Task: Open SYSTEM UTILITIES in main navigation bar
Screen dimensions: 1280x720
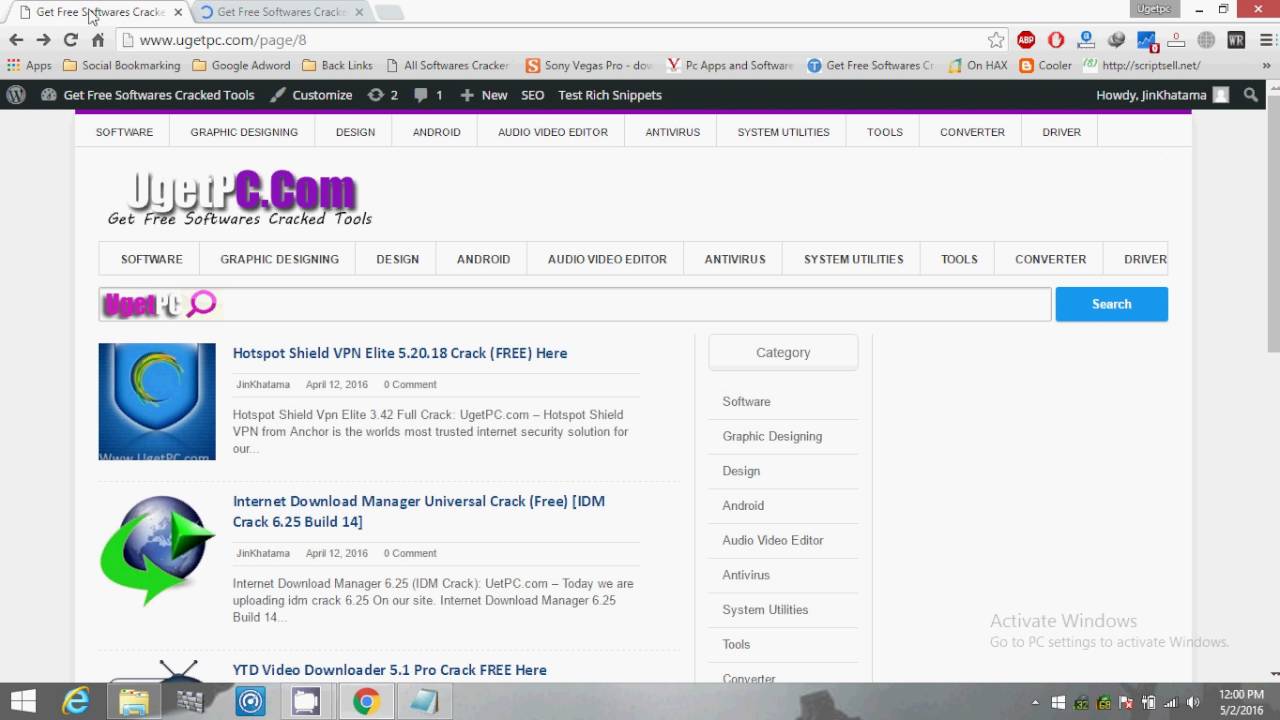Action: (853, 259)
